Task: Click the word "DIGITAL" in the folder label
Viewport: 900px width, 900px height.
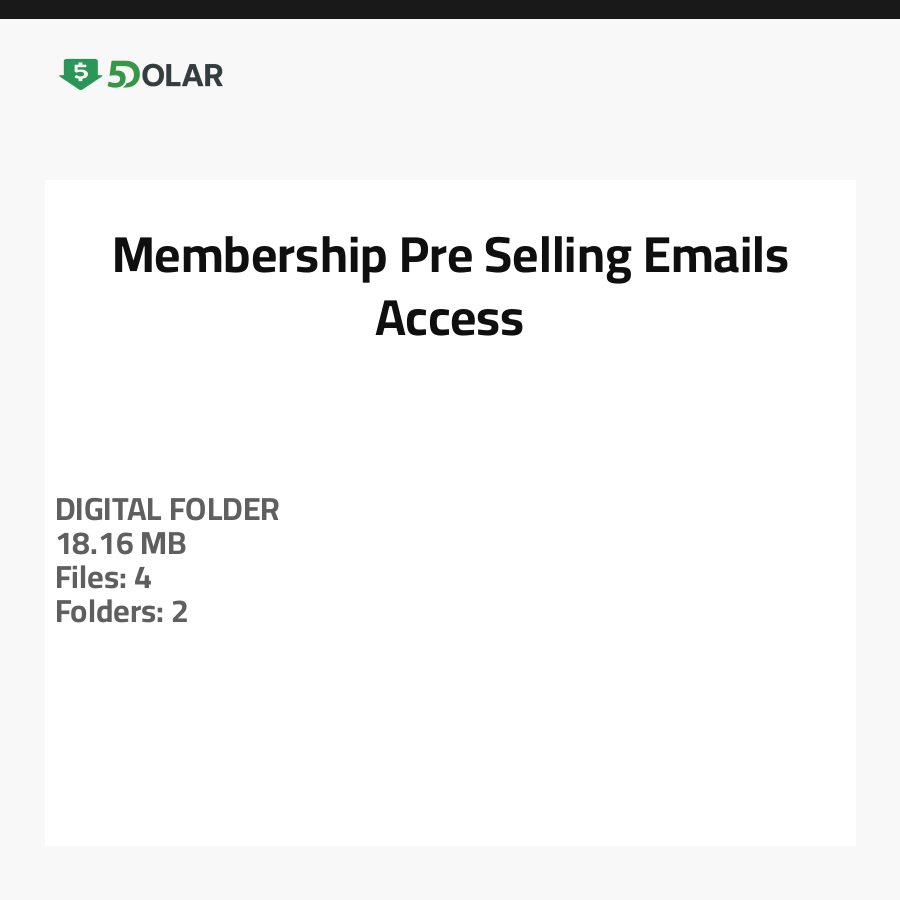Action: (108, 510)
